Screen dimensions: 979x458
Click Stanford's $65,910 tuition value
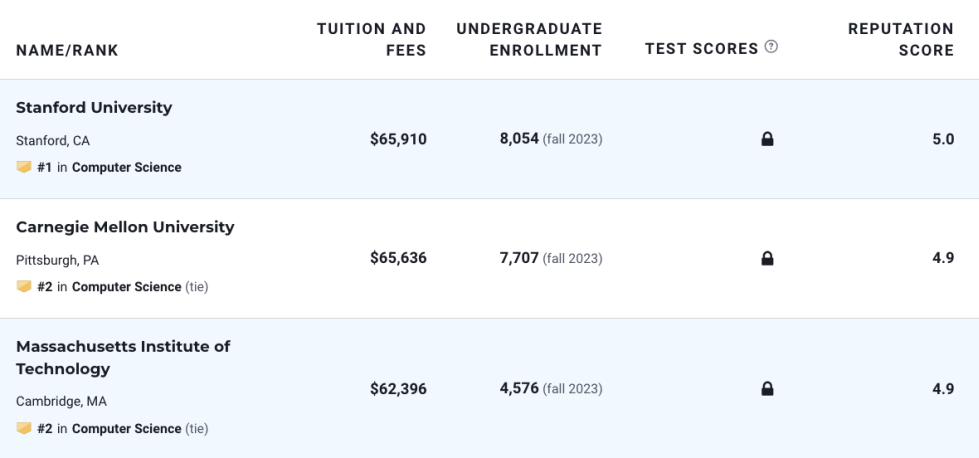[x=398, y=140]
